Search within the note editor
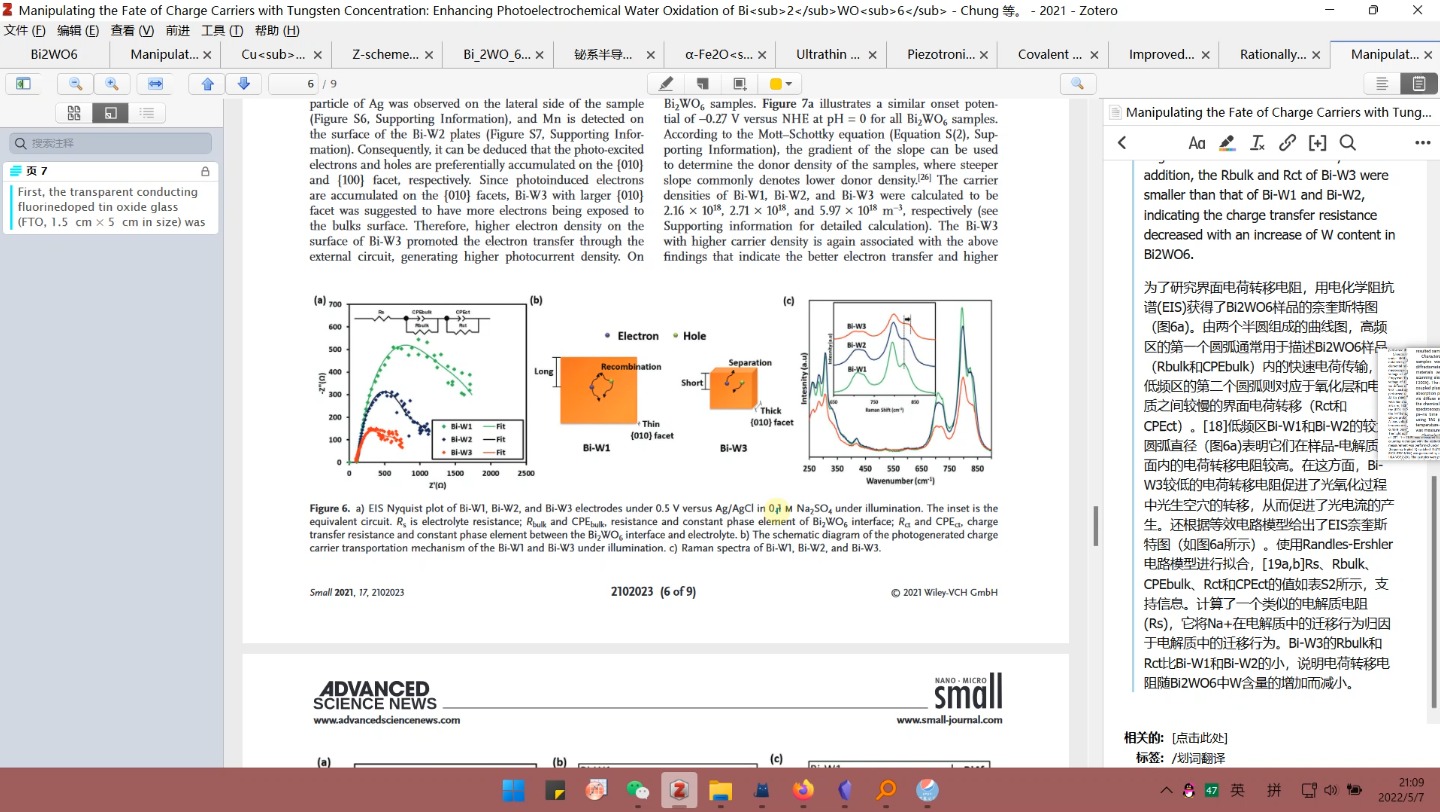This screenshot has width=1440, height=812. tap(1348, 143)
